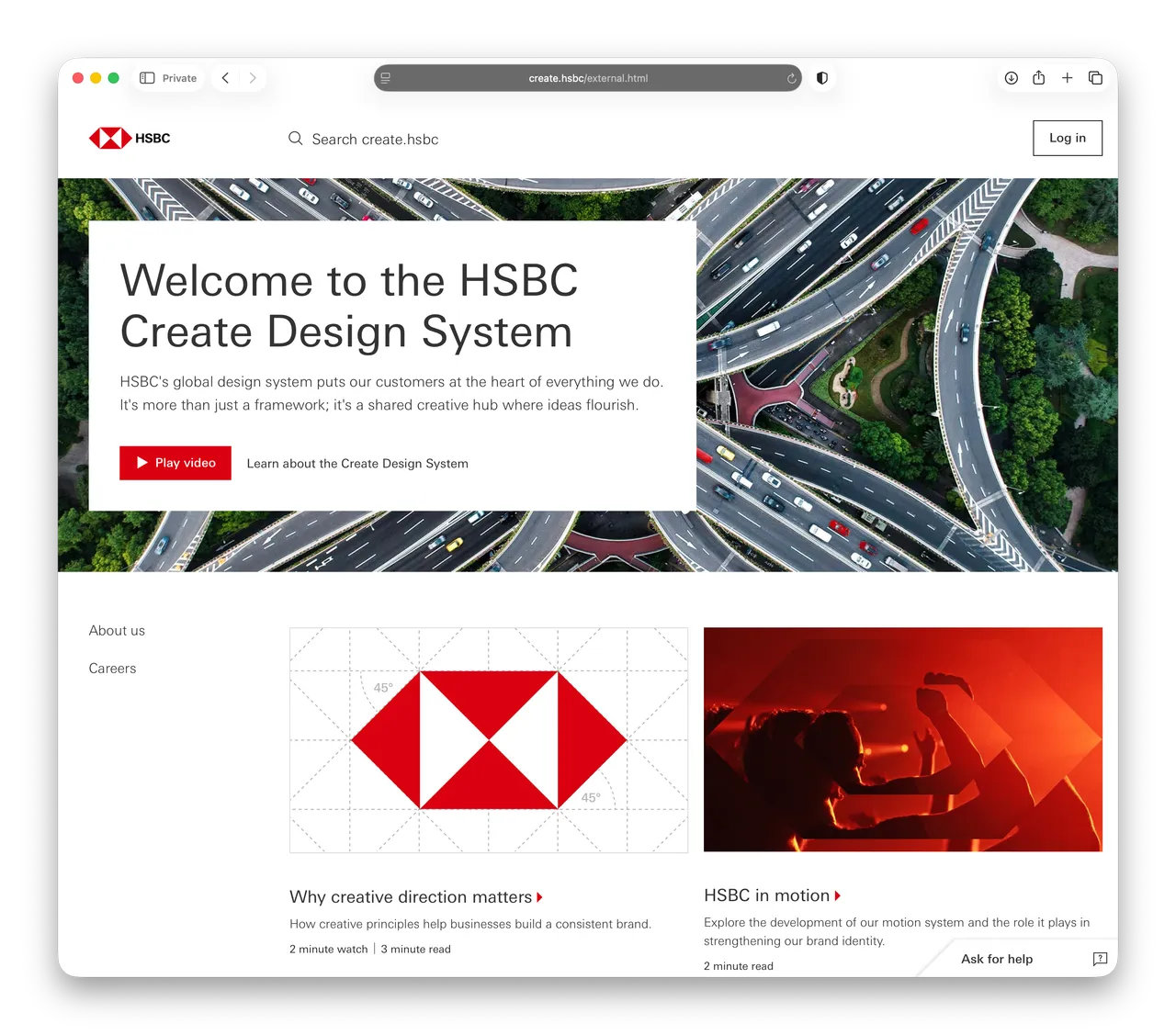Open Learn about the Create Design System
This screenshot has height=1035, width=1176.
point(357,464)
